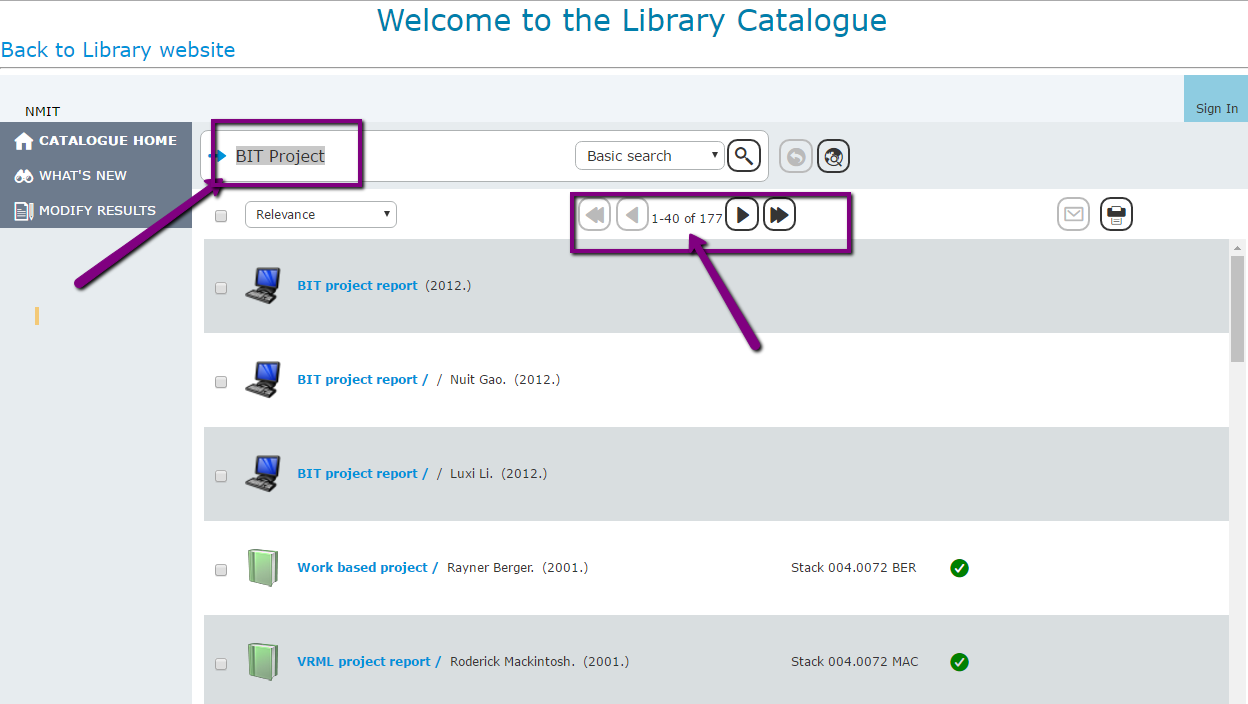Image resolution: width=1248 pixels, height=704 pixels.
Task: Click the print results icon
Action: click(1116, 215)
